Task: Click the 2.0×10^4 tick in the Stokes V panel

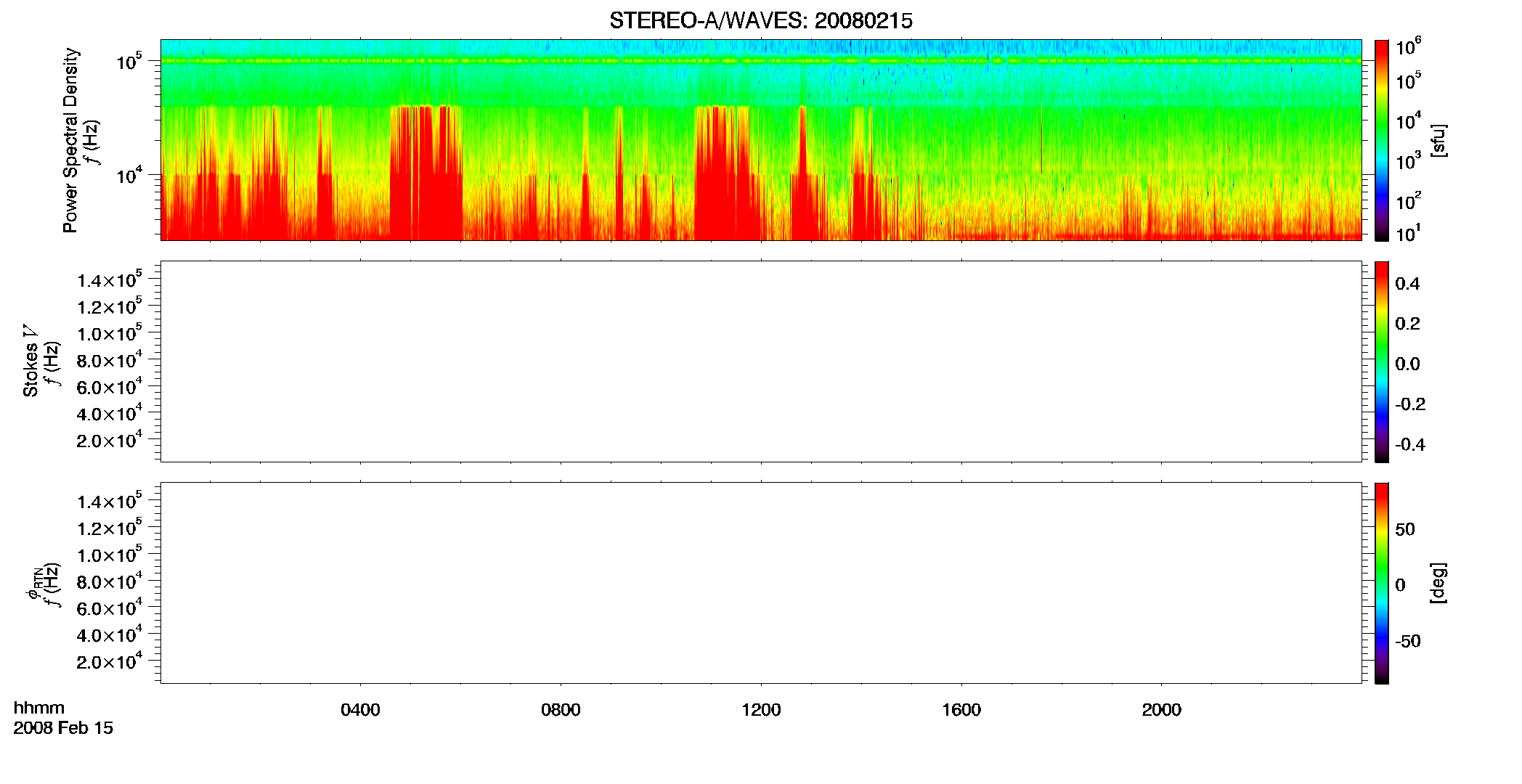Action: 110,440
